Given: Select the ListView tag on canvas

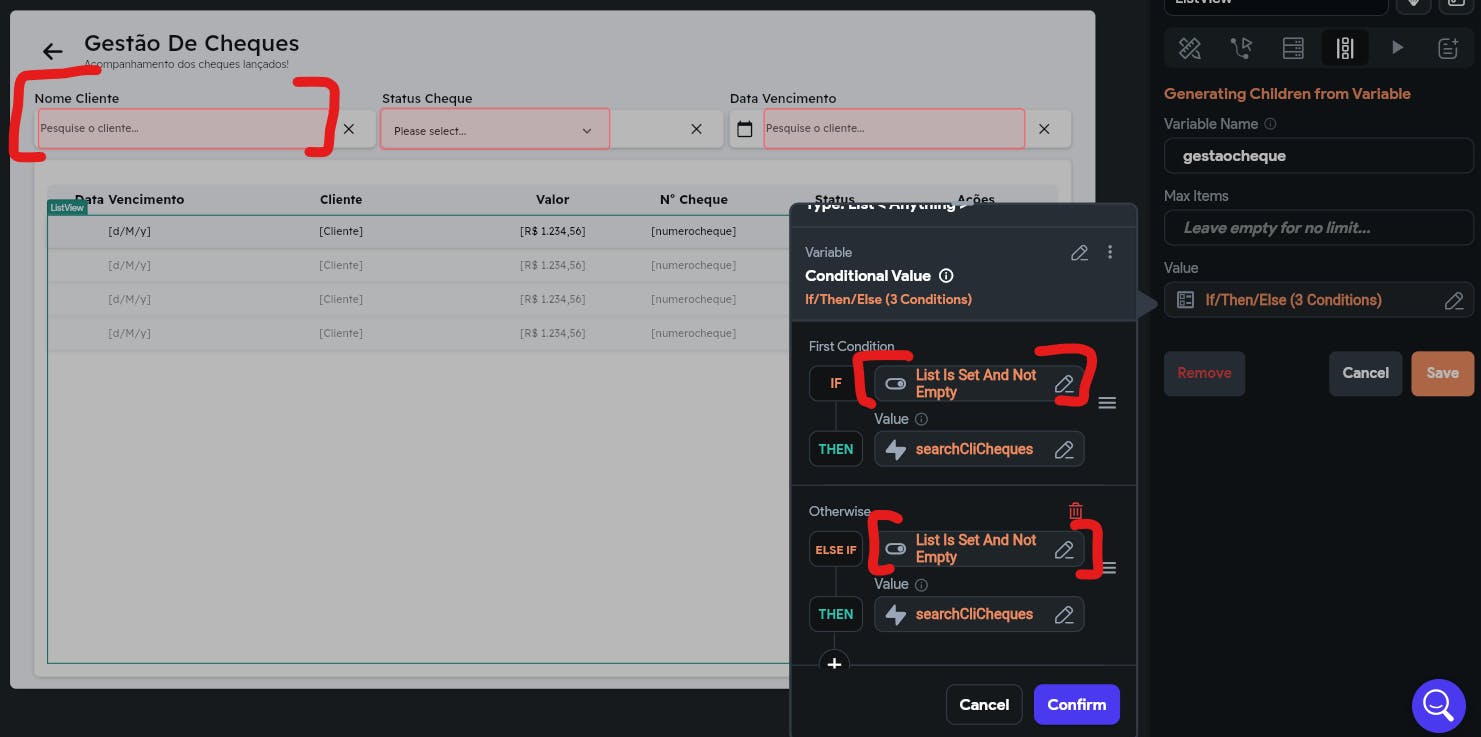Looking at the screenshot, I should point(67,207).
